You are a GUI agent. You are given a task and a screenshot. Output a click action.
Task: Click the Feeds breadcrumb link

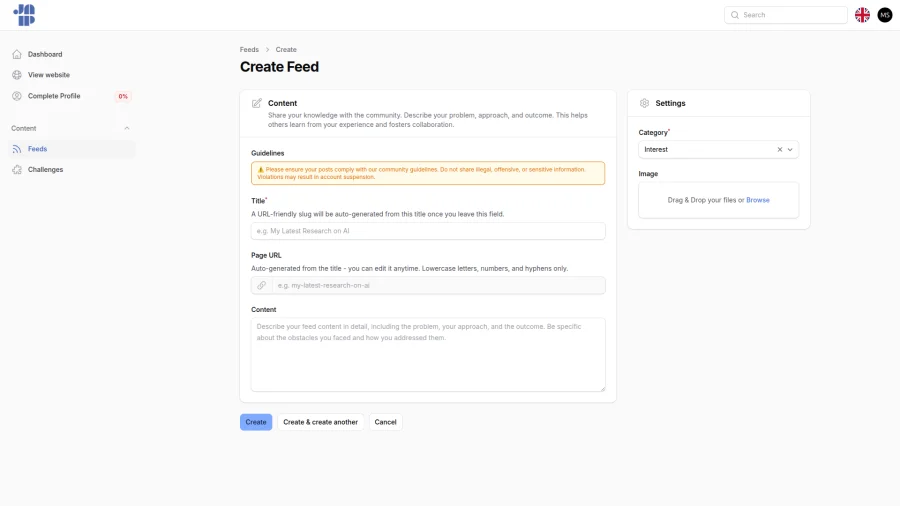tap(249, 50)
